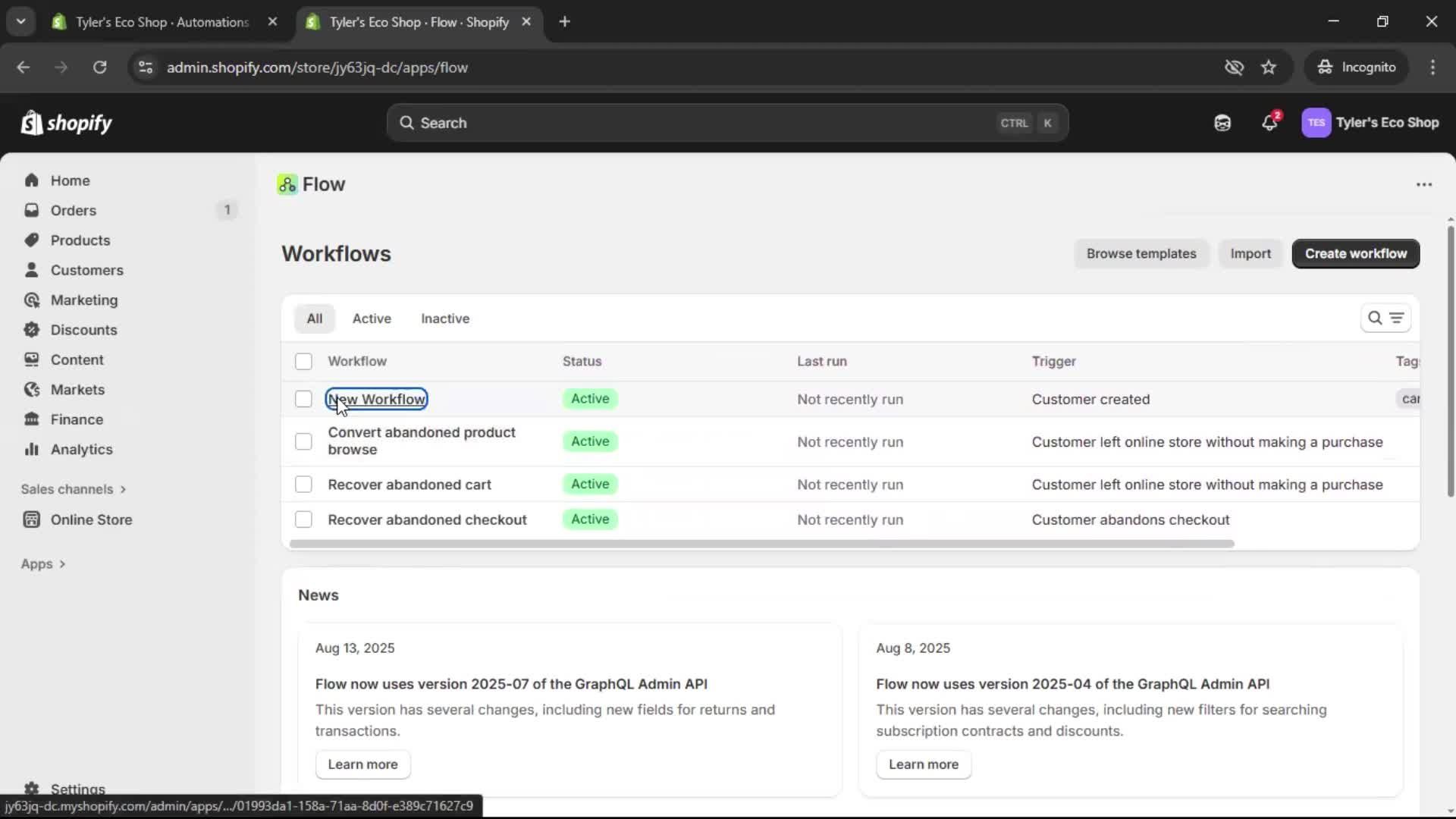
Task: Select the Discounts tag icon
Action: 32,330
